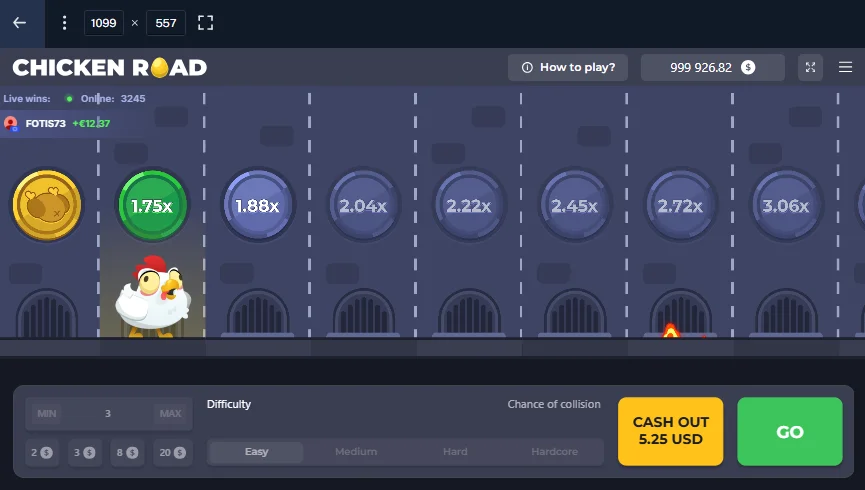The height and width of the screenshot is (490, 865).
Task: Click the FOTIS73 player avatar icon
Action: click(x=10, y=123)
